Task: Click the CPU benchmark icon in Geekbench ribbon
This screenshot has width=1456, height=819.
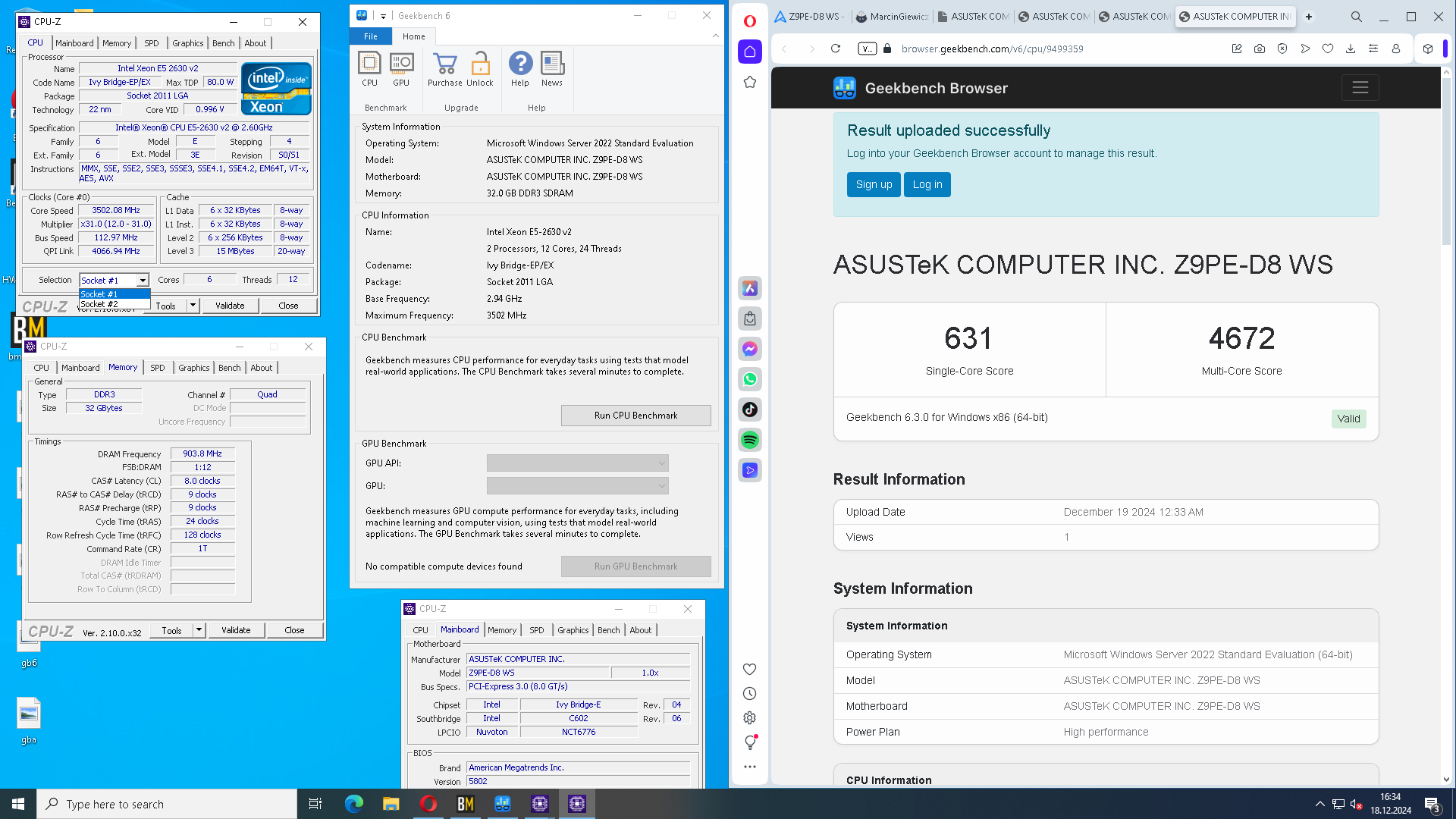Action: tap(369, 69)
